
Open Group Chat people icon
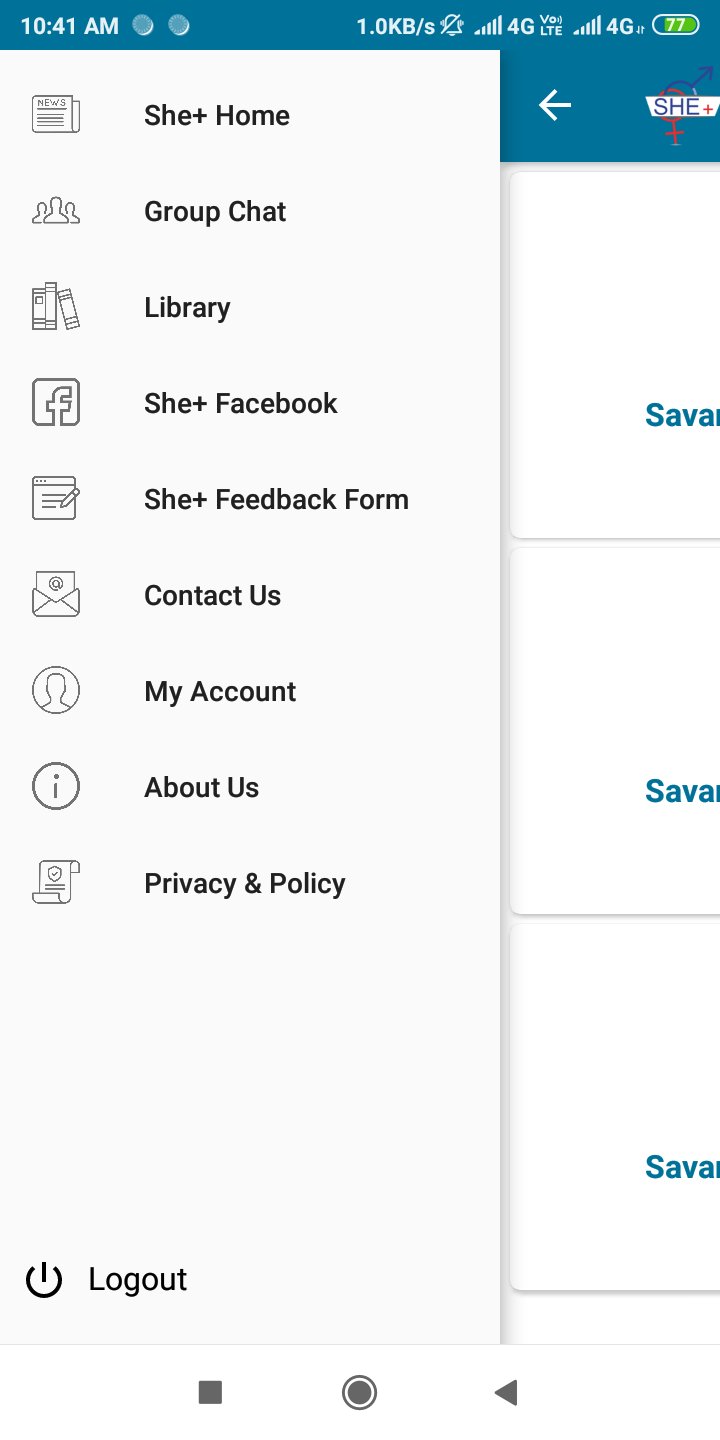56,211
